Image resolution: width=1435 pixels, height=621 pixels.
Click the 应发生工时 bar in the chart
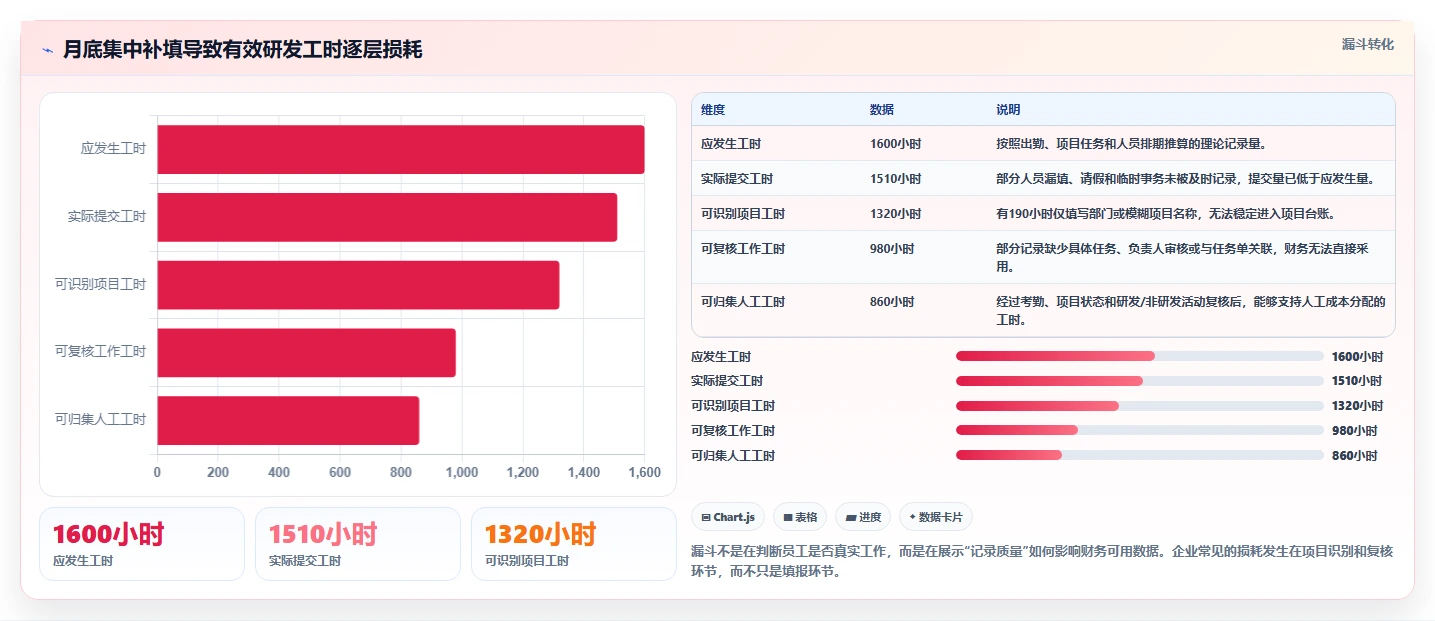click(x=401, y=149)
